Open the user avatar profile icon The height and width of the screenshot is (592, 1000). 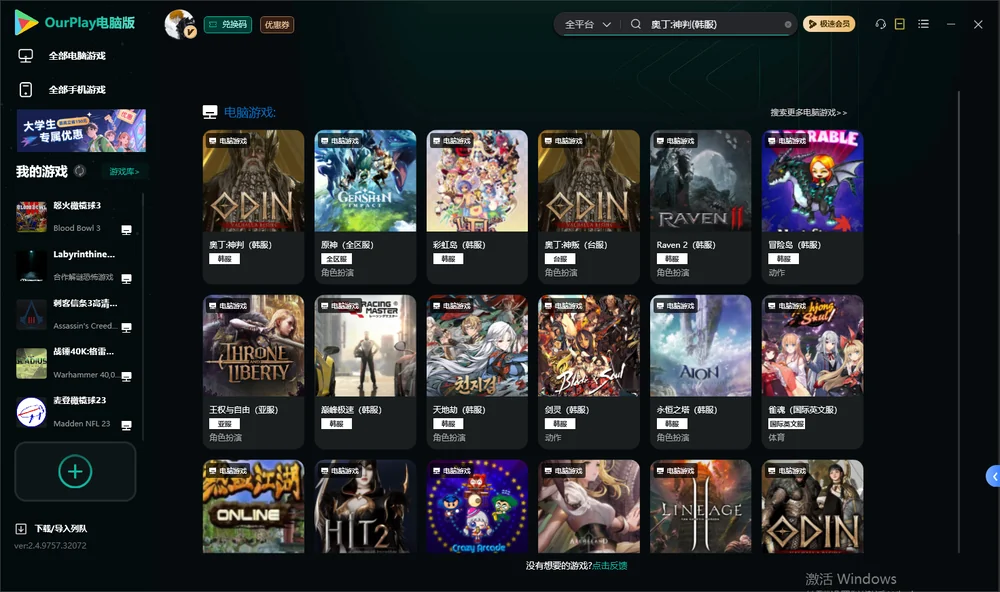[x=180, y=24]
